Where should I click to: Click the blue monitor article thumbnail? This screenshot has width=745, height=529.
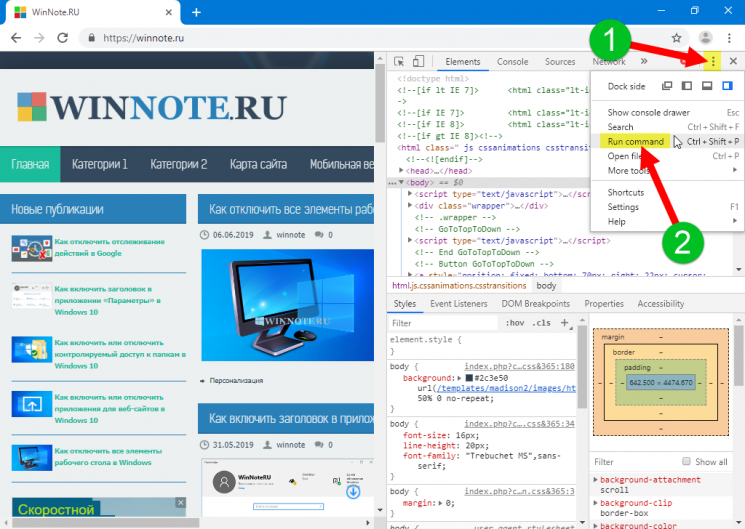click(287, 305)
